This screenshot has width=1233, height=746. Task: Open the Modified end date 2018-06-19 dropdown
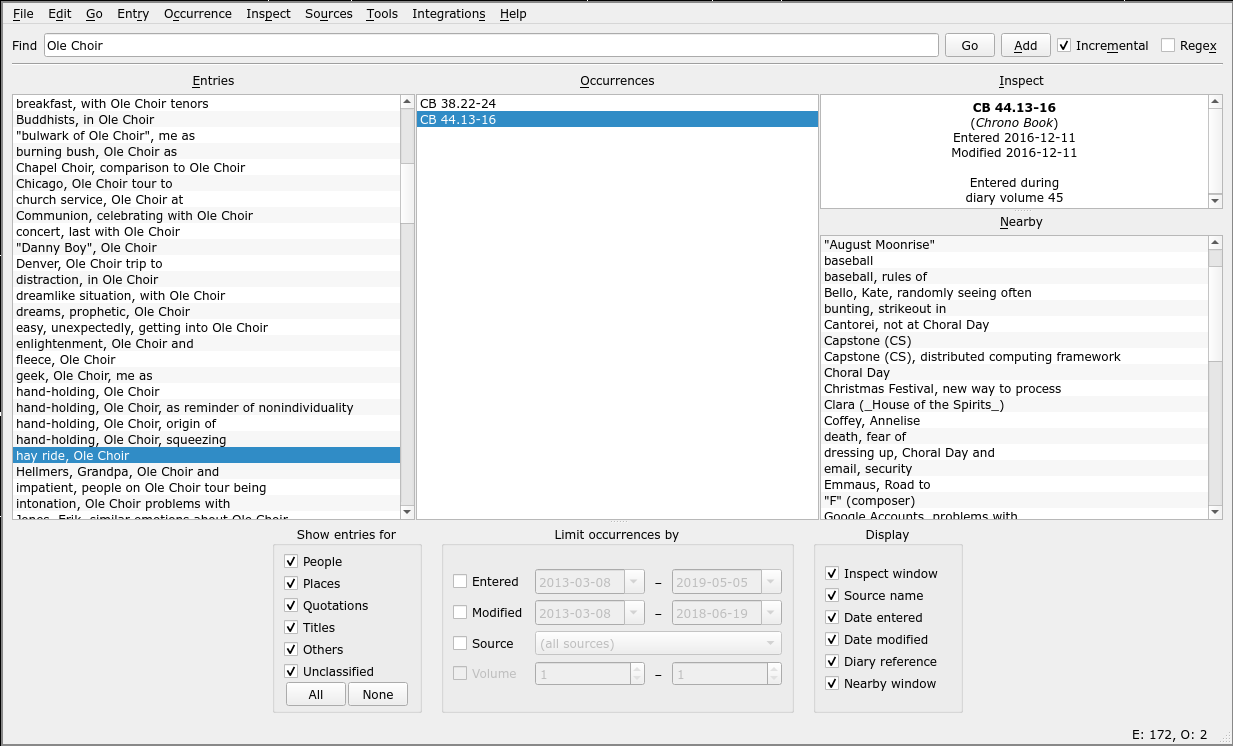771,613
